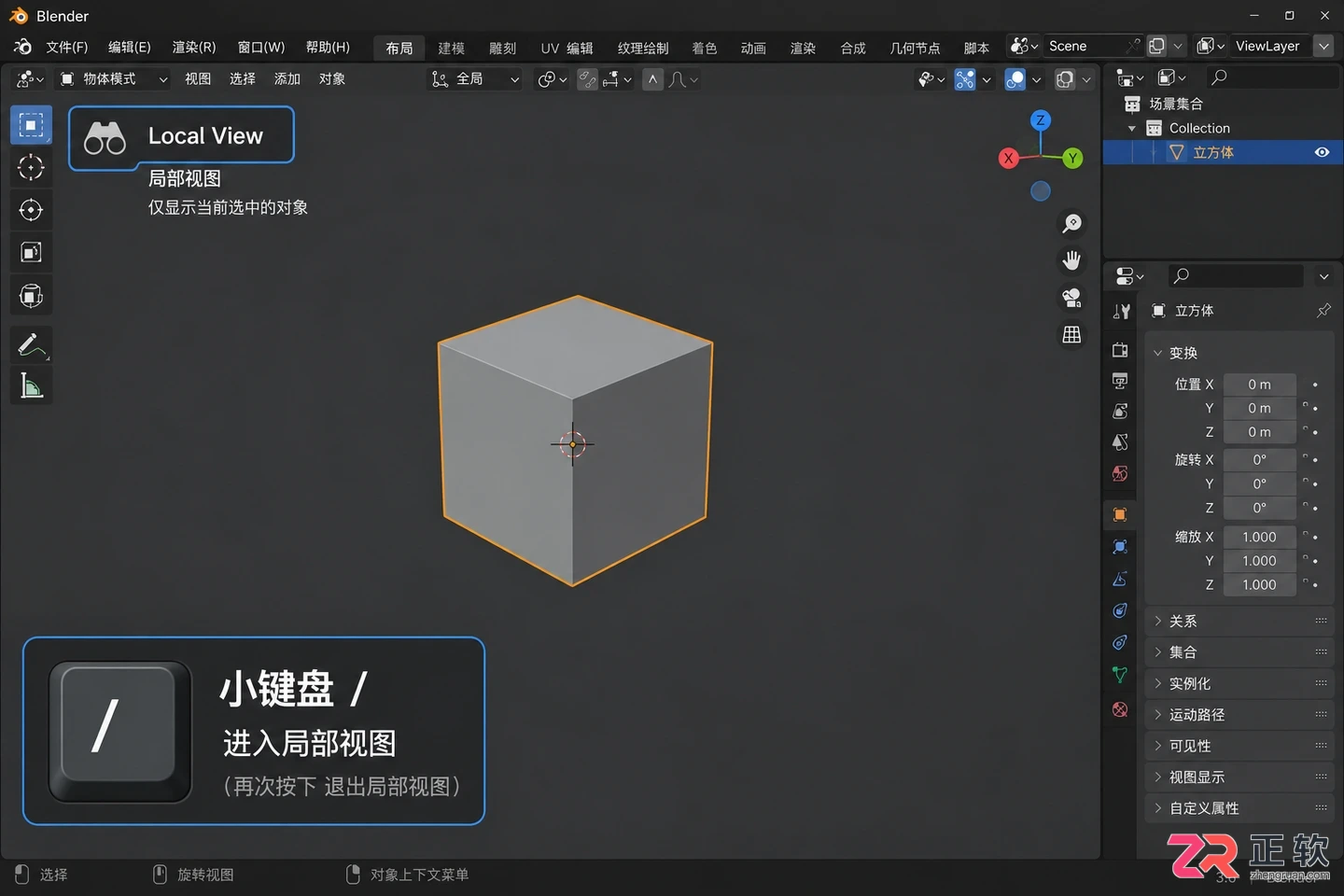Viewport: 1344px width, 896px height.
Task: Expand the 关系 panel
Action: pos(1239,622)
